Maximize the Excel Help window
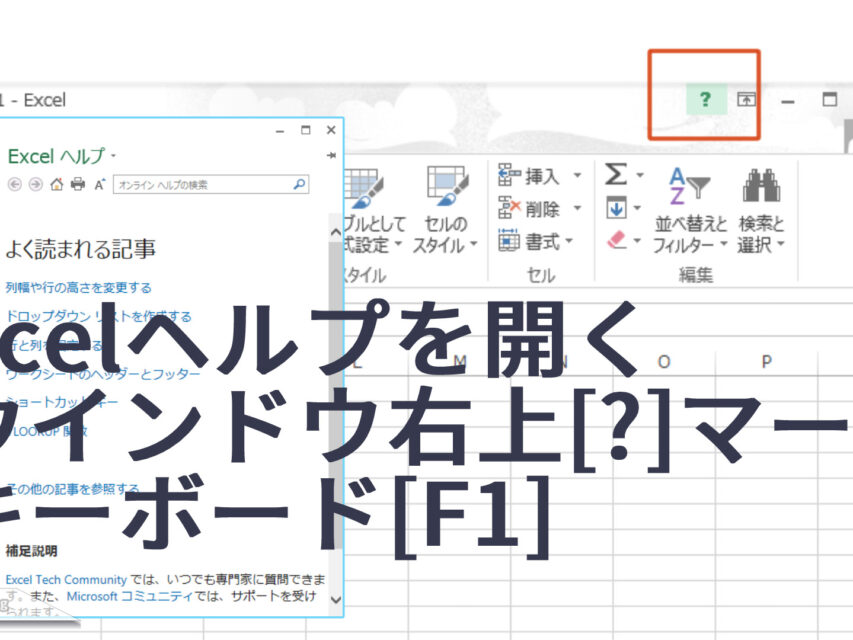Screen dimensions: 853x640 tap(306, 130)
